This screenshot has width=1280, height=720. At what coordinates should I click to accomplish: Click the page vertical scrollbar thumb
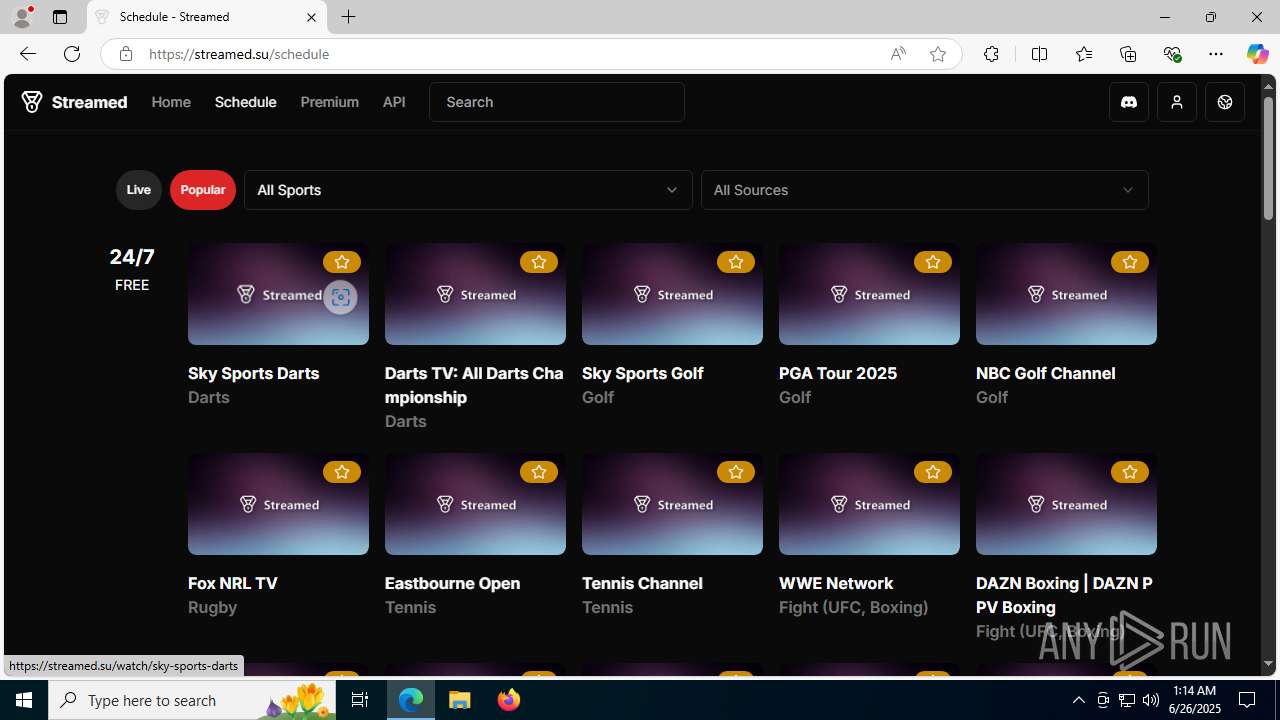[x=1268, y=158]
